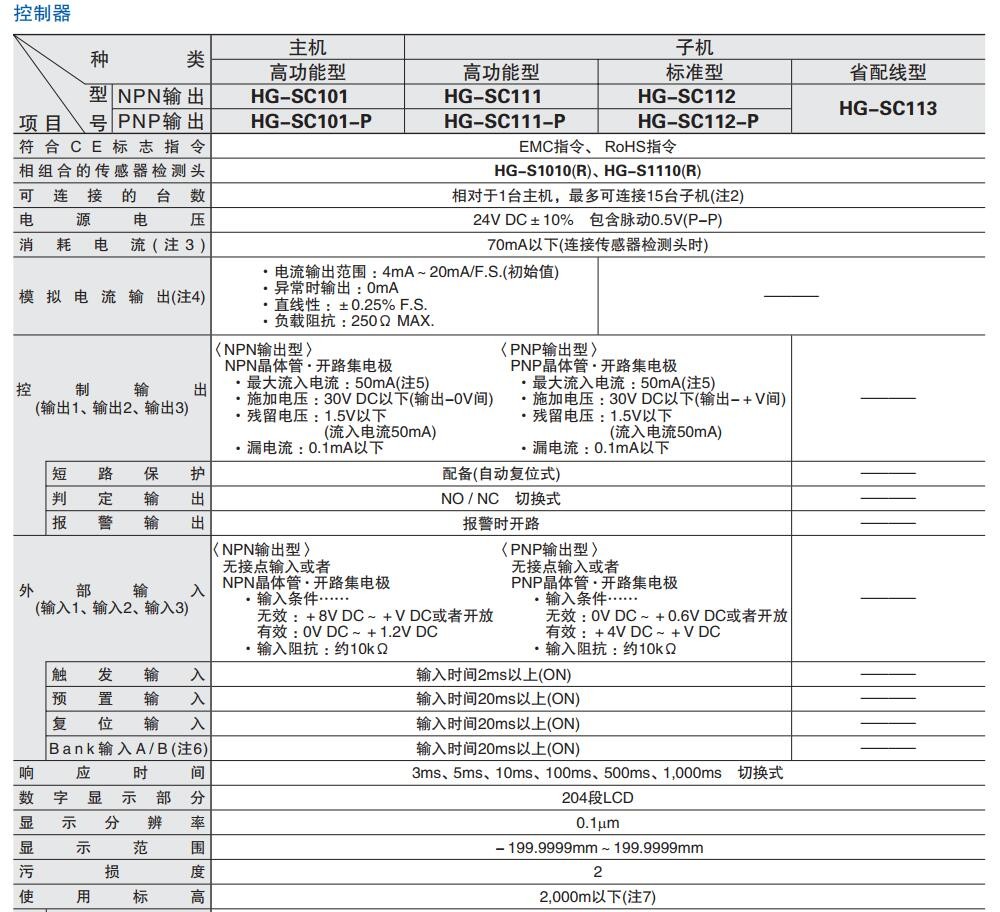Screen dimensions: 1000x912
Task: Select the HG-SC112 model cell
Action: click(694, 97)
